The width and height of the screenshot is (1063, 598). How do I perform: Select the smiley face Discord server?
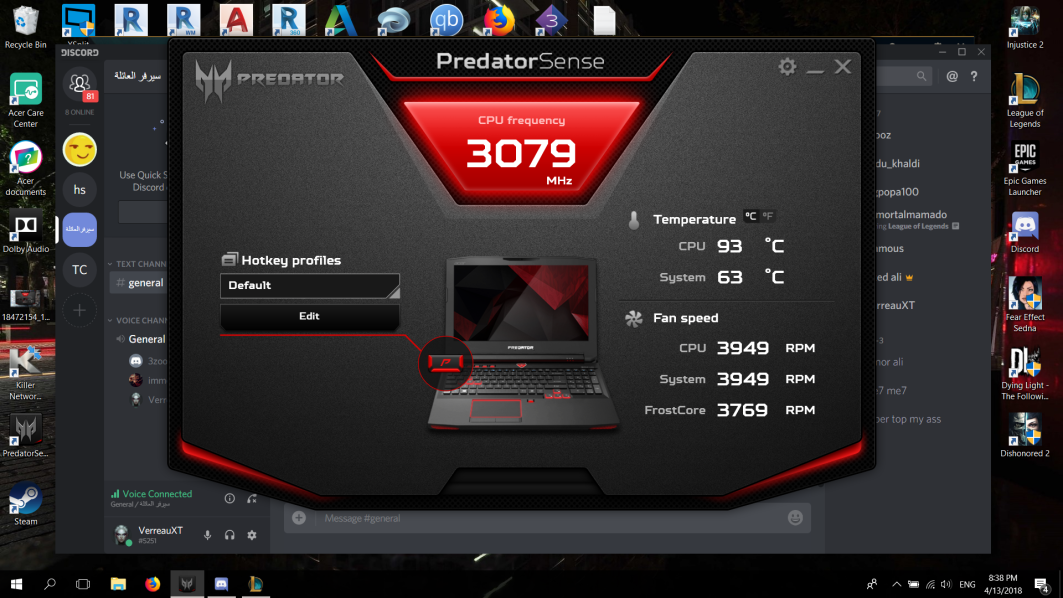79,150
